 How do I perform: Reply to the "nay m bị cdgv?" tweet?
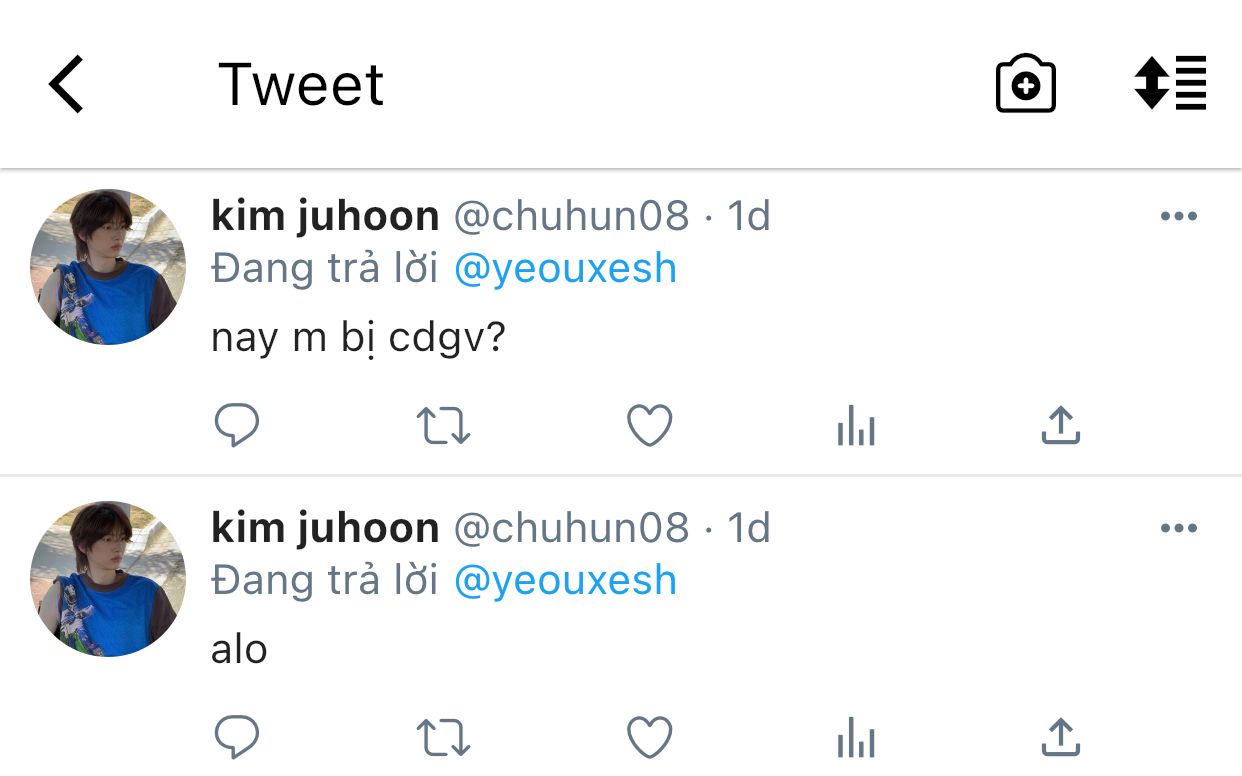coord(237,427)
